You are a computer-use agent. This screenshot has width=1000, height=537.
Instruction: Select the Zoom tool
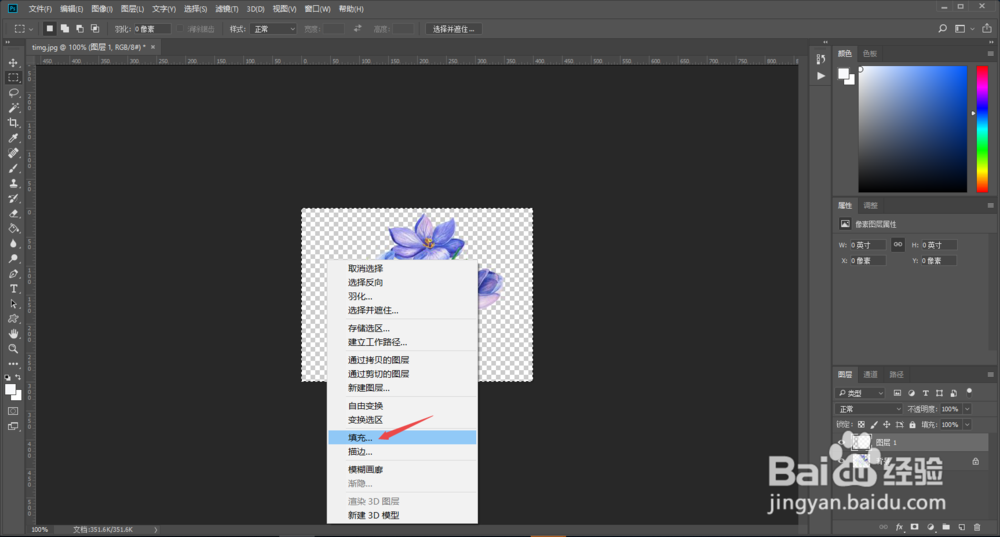[13, 349]
